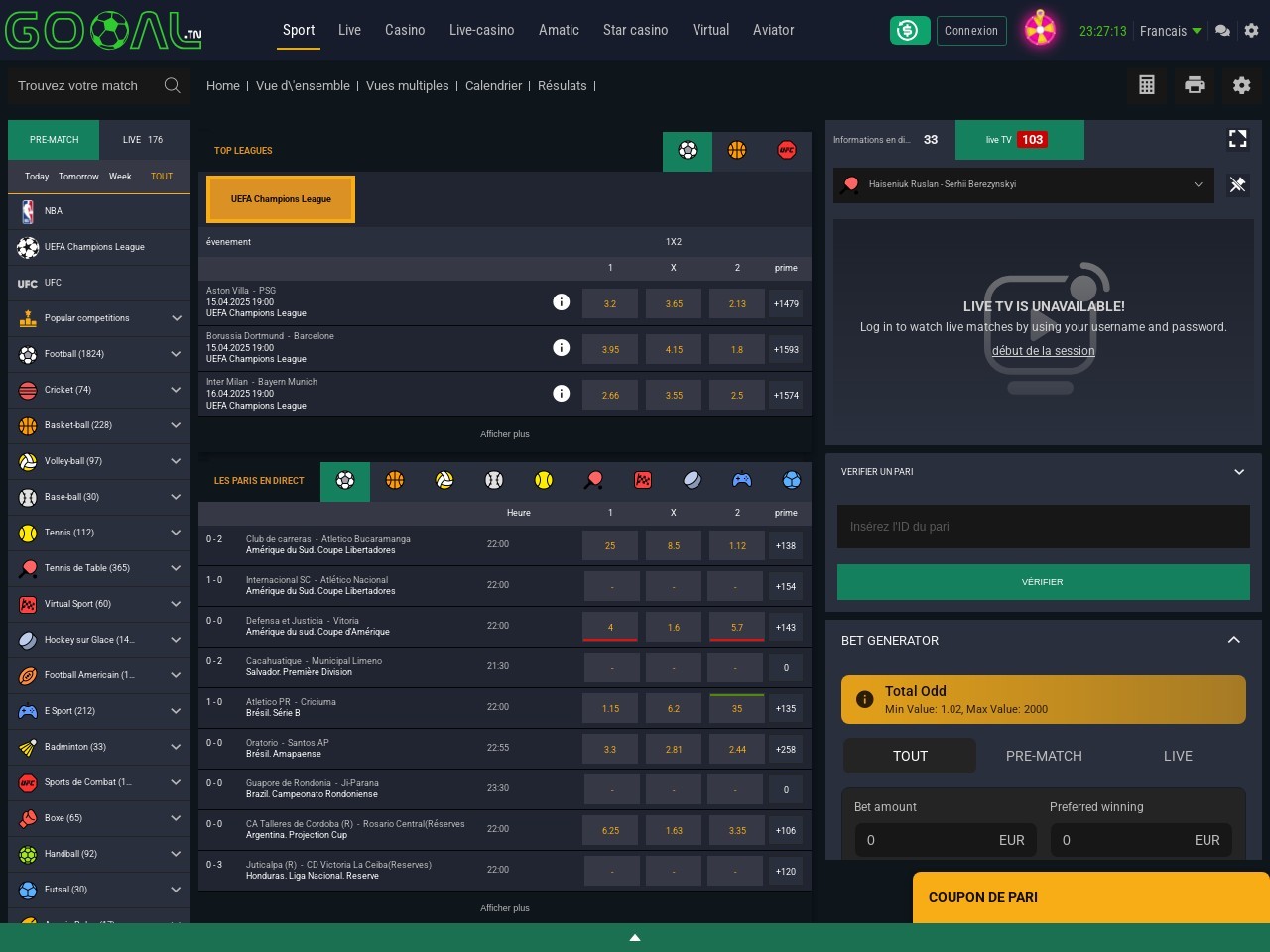The height and width of the screenshot is (952, 1270).
Task: Open COUPON DE PARI bar
Action: [x=1091, y=897]
